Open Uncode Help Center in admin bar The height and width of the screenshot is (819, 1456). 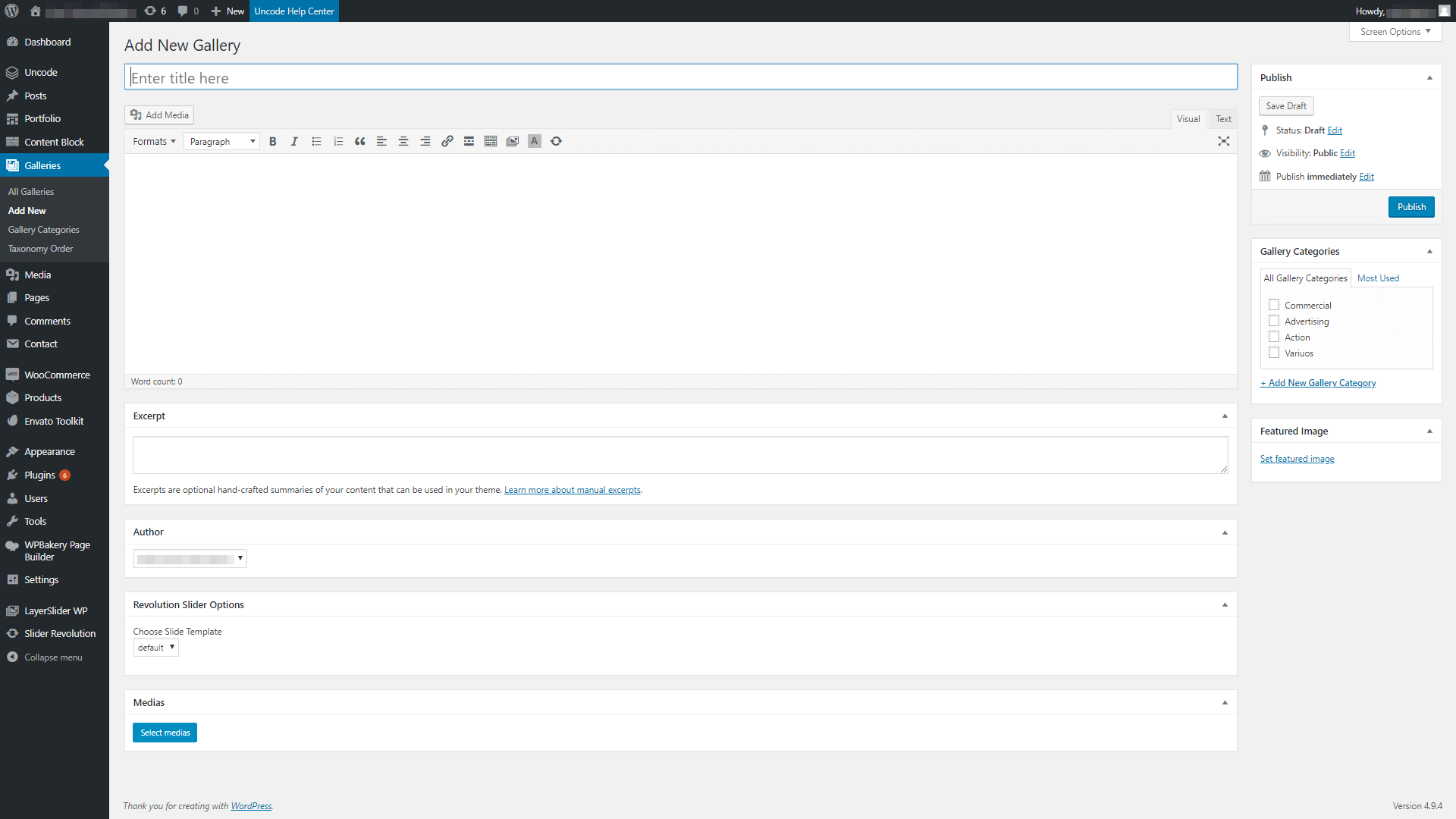(294, 11)
